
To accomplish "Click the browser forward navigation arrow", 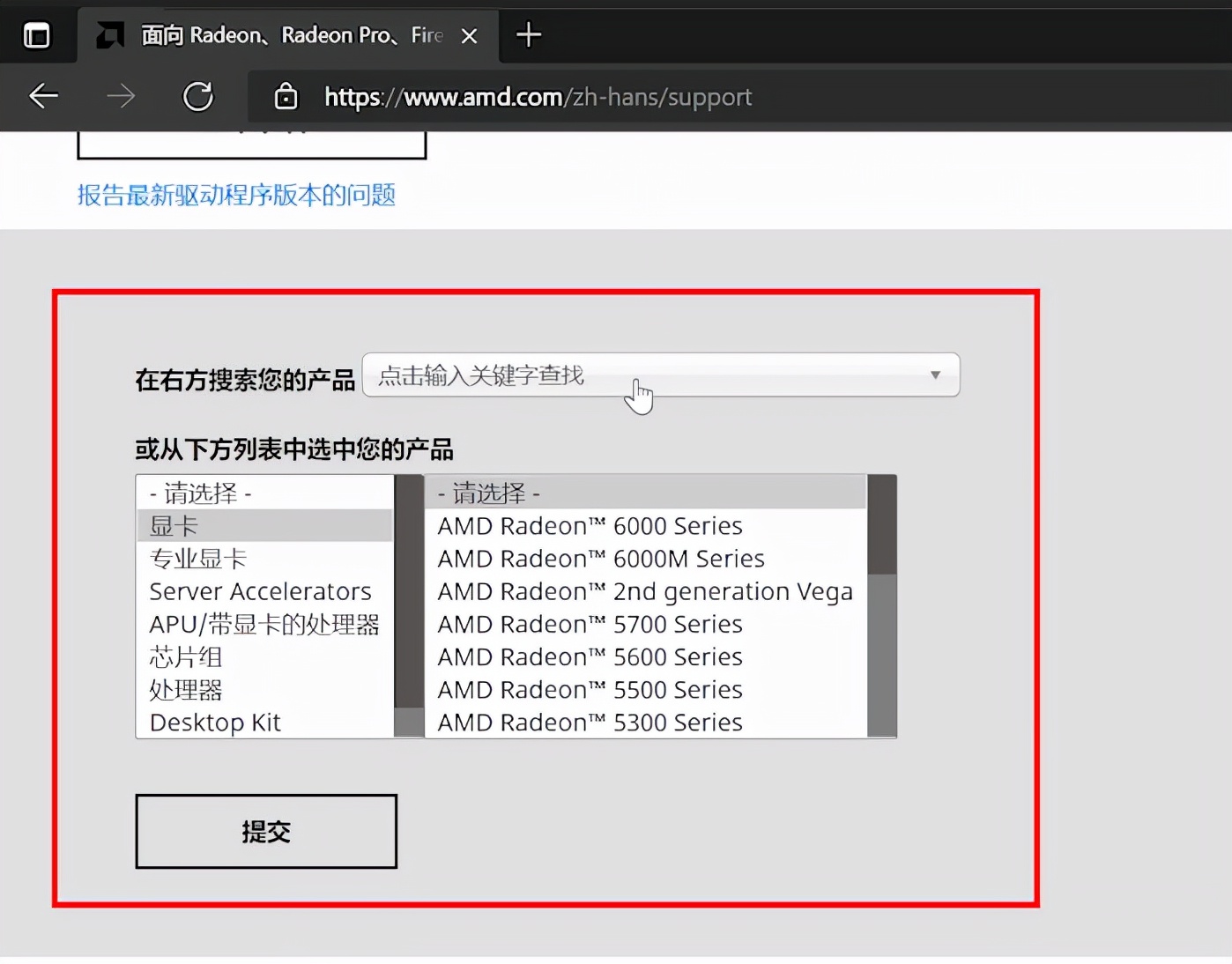I will point(121,97).
